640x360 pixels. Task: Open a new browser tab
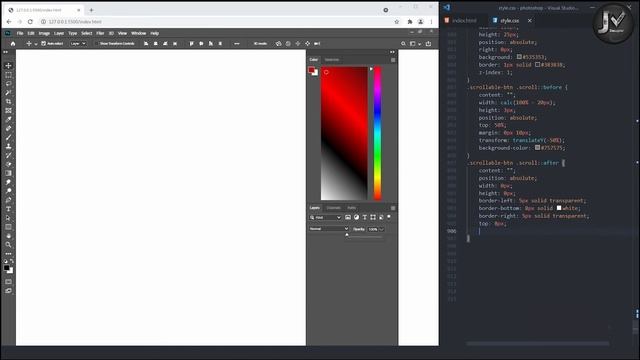click(x=91, y=10)
